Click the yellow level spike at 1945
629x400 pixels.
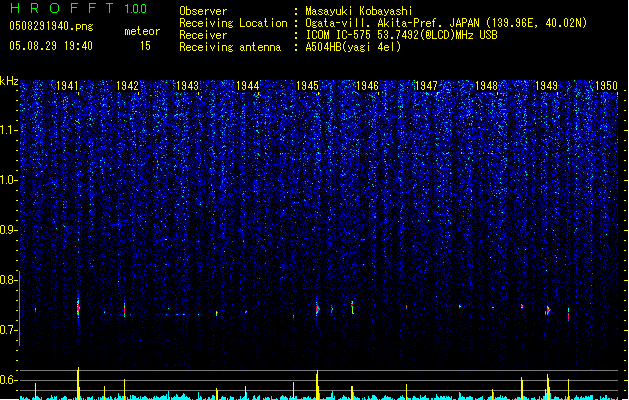click(317, 385)
